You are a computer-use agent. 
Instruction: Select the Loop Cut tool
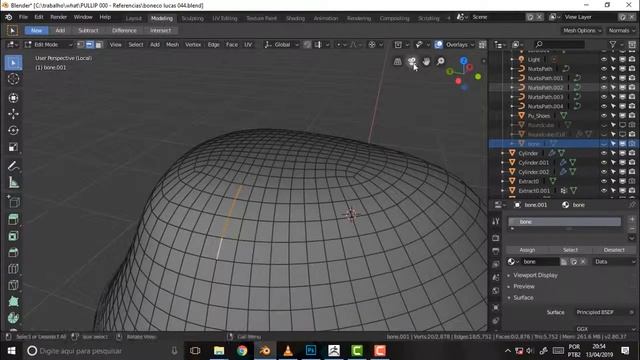click(x=13, y=269)
